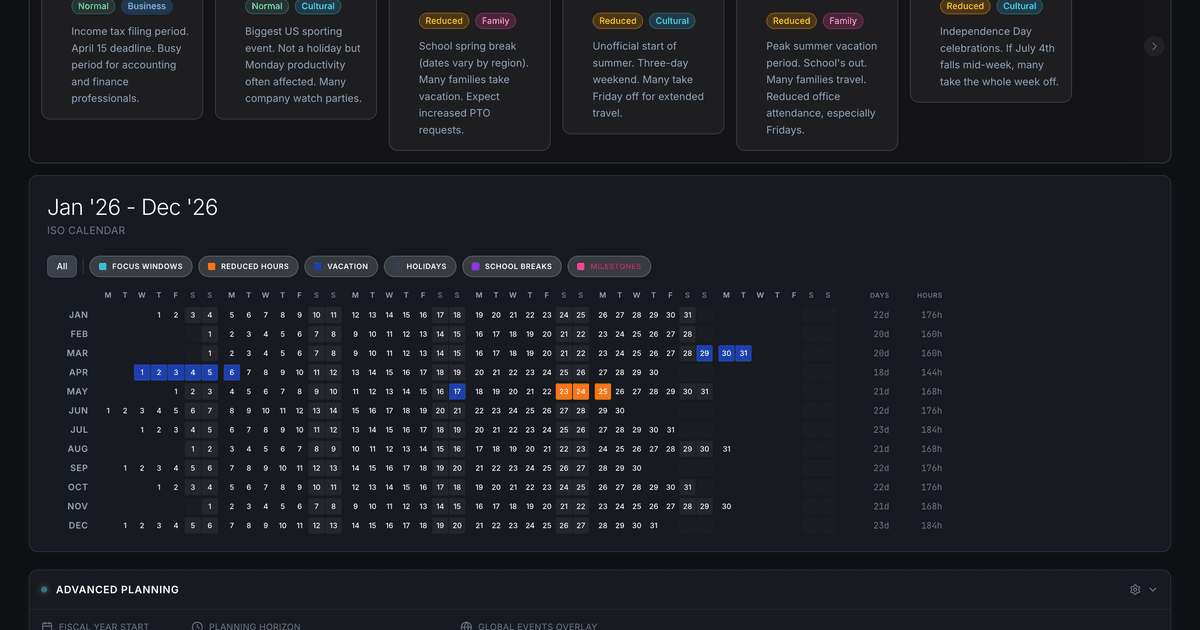Select March 31 vacation day cell

point(743,353)
